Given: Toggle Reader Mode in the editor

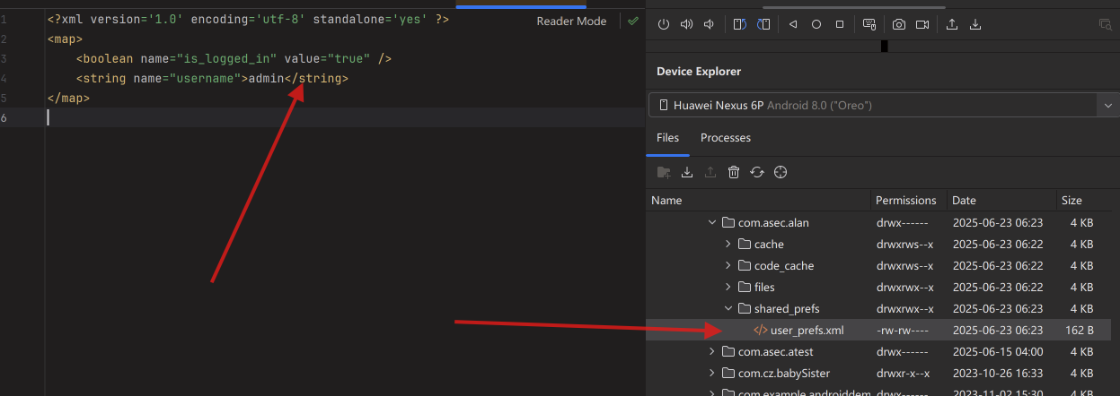Looking at the screenshot, I should (x=571, y=21).
